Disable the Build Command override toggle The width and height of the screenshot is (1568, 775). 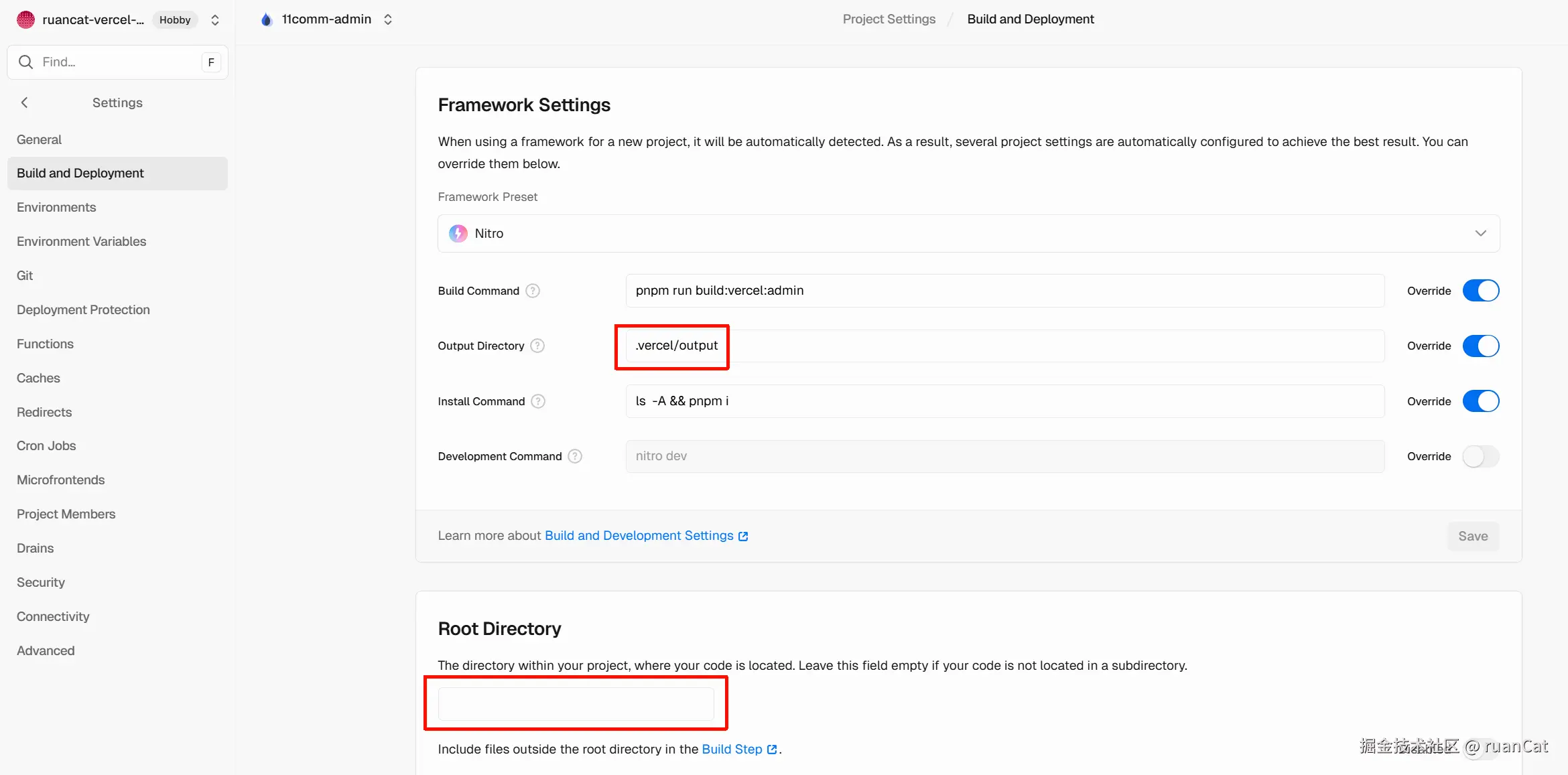1480,291
